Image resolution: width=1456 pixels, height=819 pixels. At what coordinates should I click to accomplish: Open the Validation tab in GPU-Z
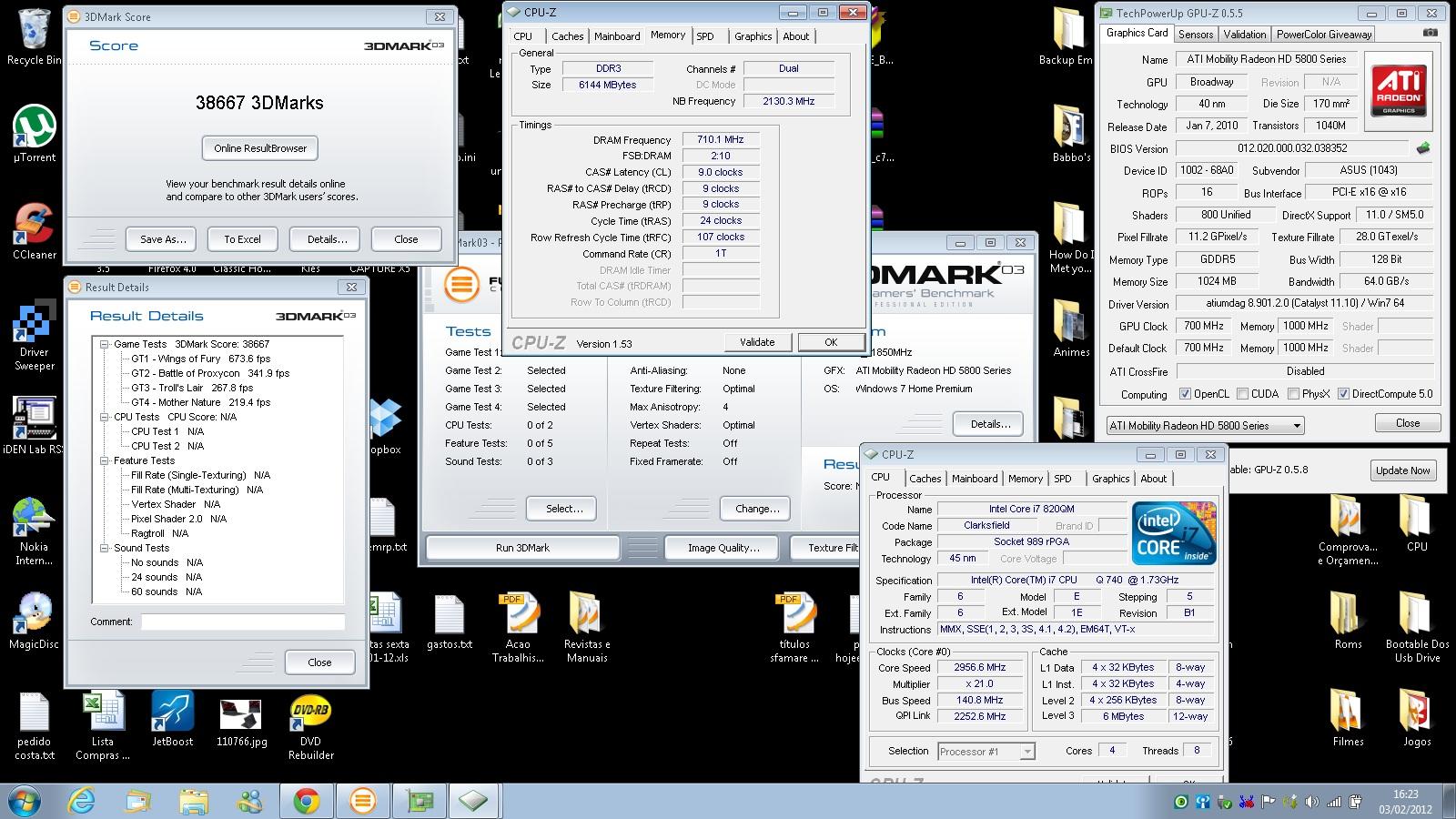click(x=1244, y=35)
